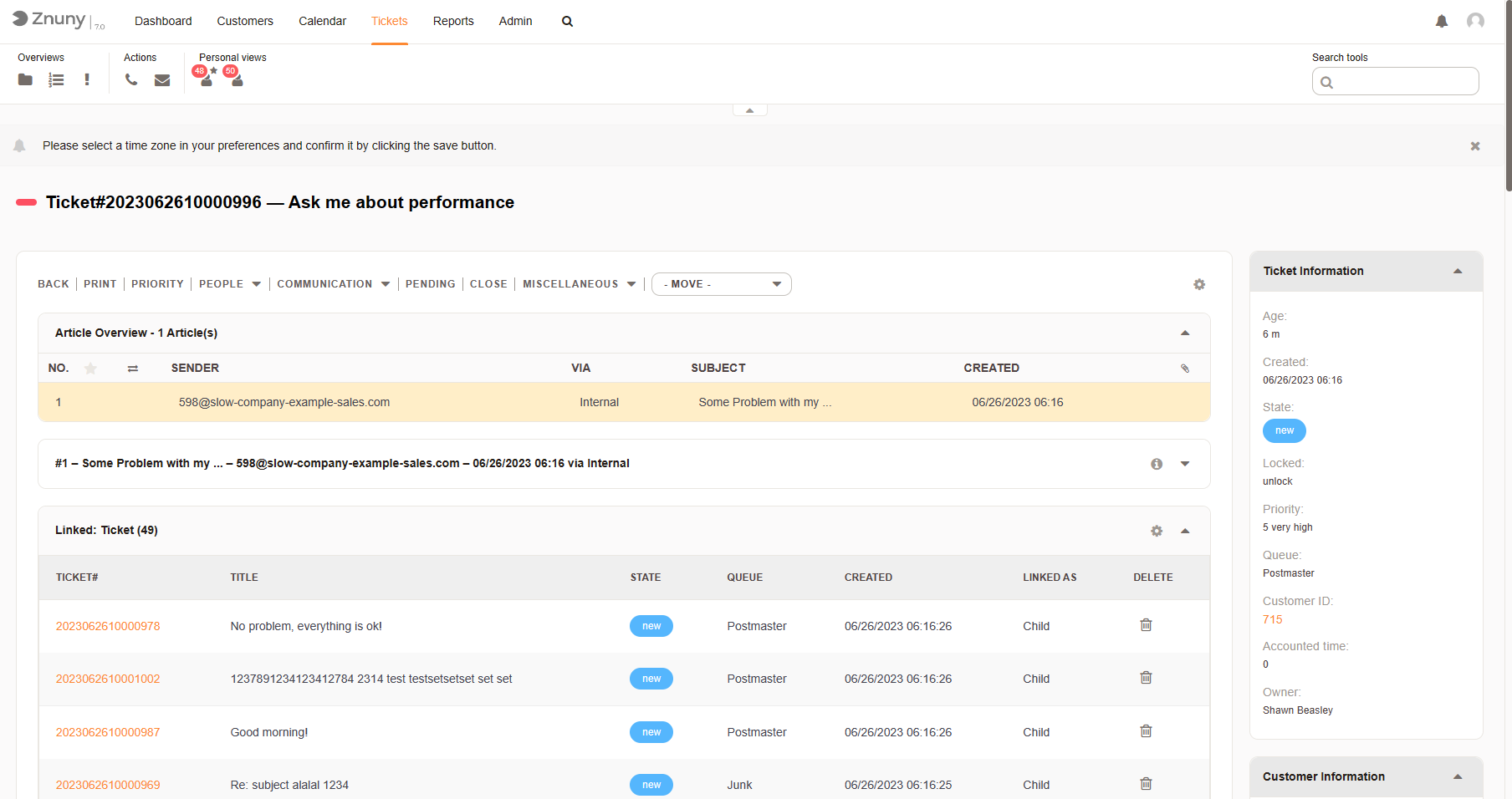Open the Status view numbered list icon
Screen dimensions: 1512x799
pos(56,80)
